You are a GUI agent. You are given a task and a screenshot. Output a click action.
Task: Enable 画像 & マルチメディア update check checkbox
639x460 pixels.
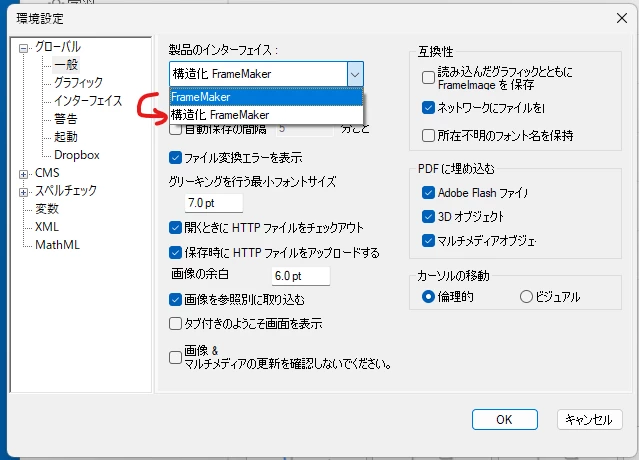tap(175, 357)
